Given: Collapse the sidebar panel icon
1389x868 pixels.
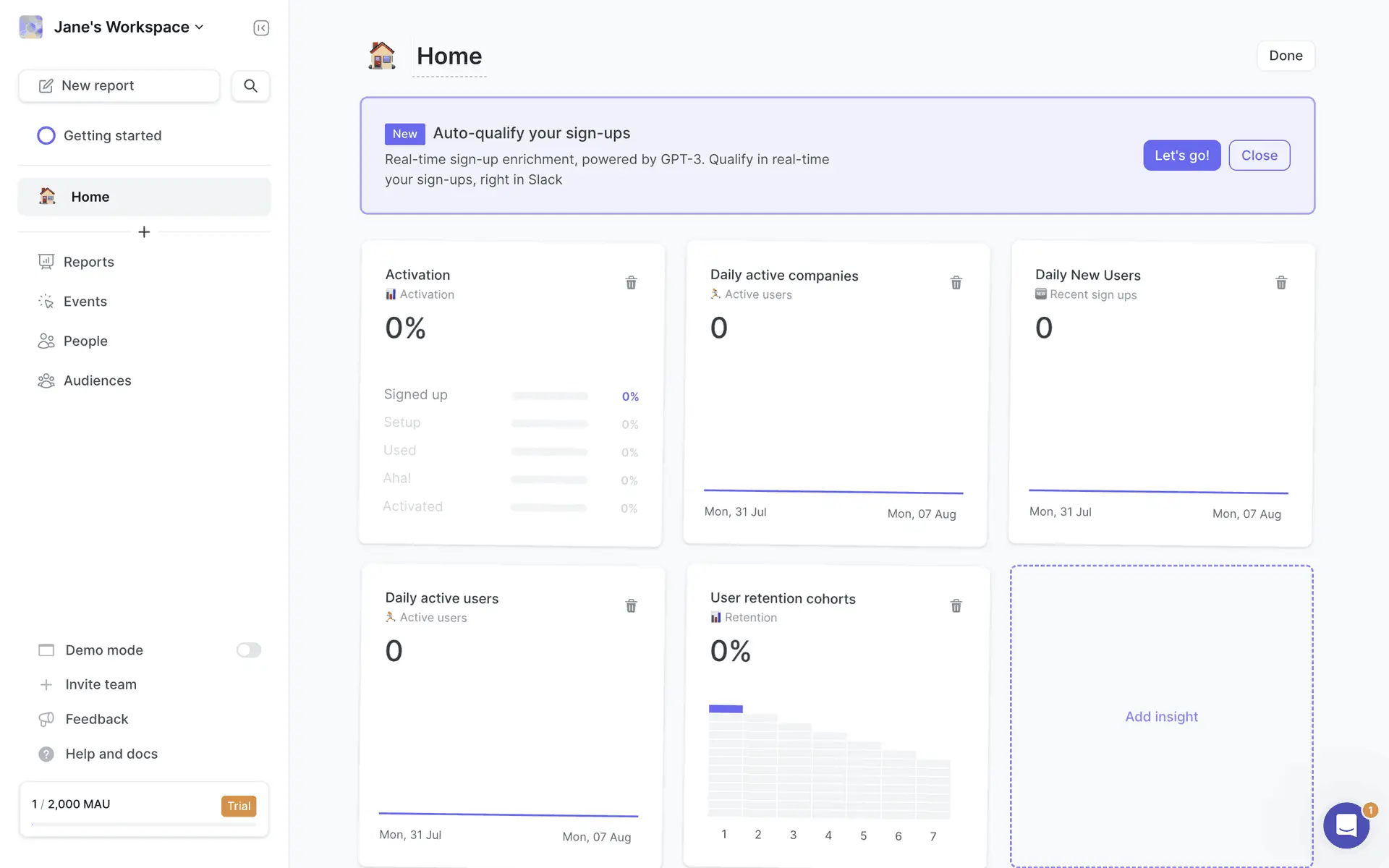Looking at the screenshot, I should (261, 27).
